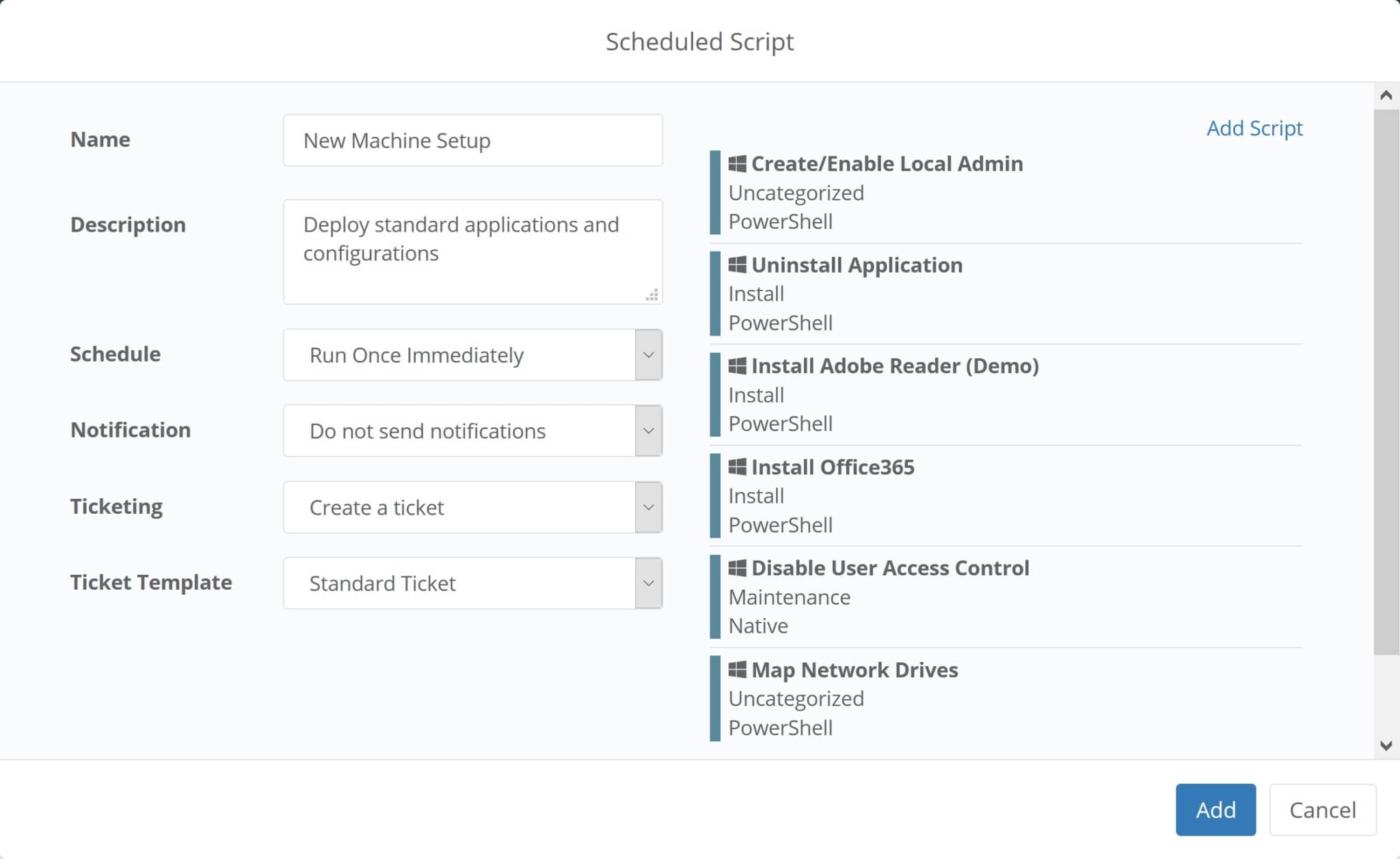
Task: Click Windows icon beside Create/Enable Local Admin
Action: [737, 163]
